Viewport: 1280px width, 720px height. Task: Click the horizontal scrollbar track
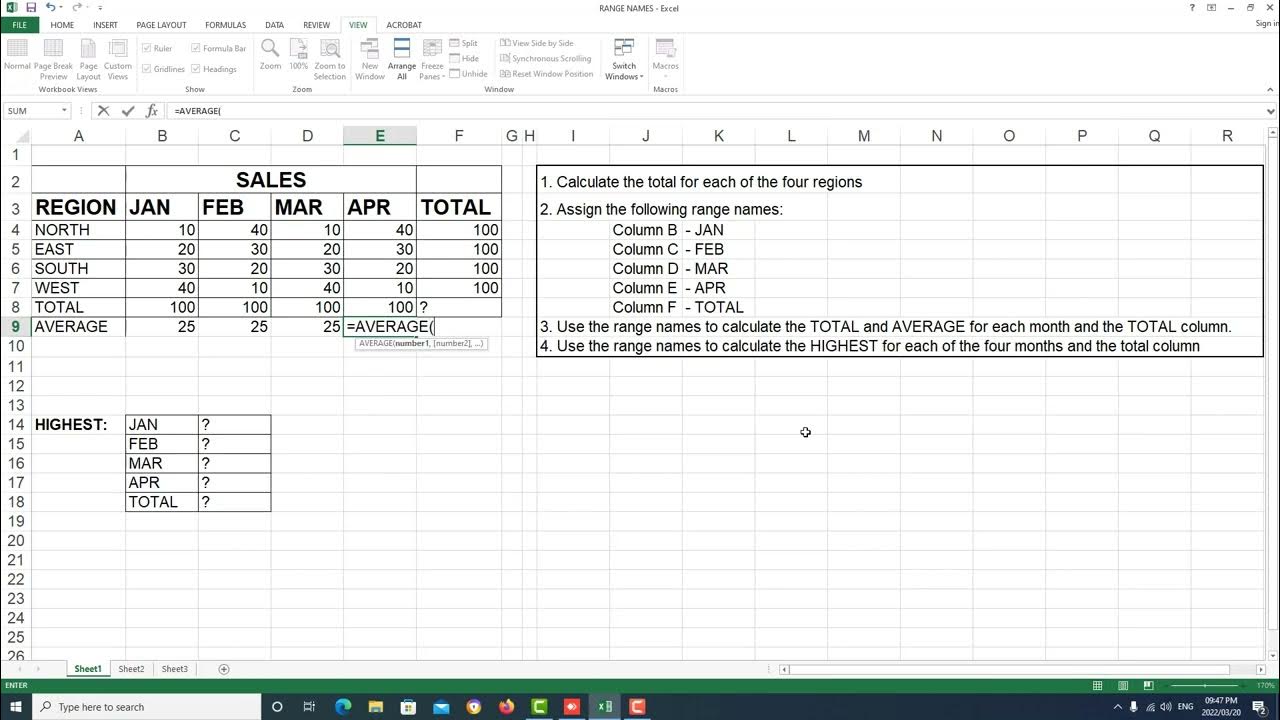[x=1022, y=669]
